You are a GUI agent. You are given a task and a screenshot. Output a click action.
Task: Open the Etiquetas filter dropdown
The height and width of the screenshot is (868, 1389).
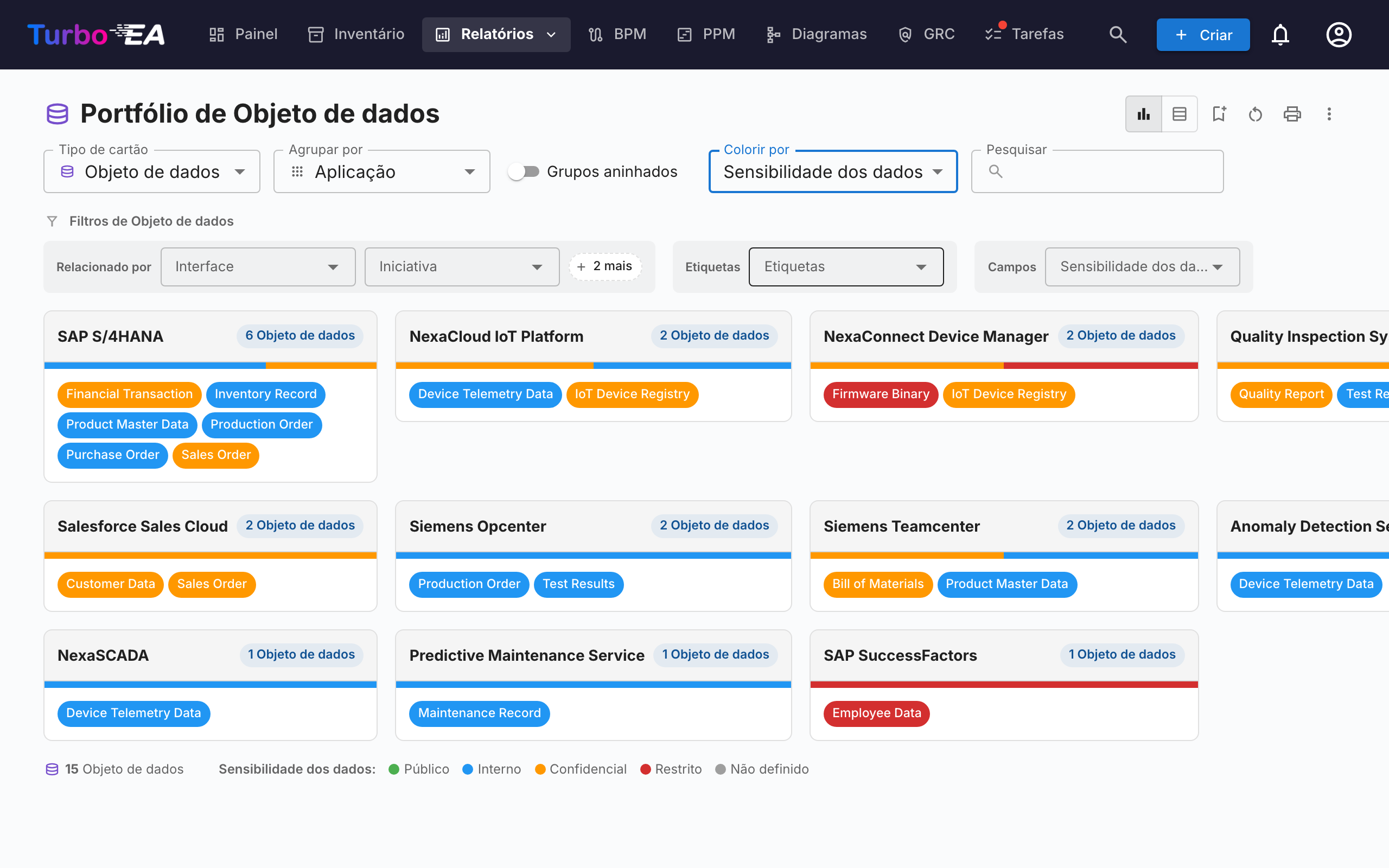click(846, 266)
